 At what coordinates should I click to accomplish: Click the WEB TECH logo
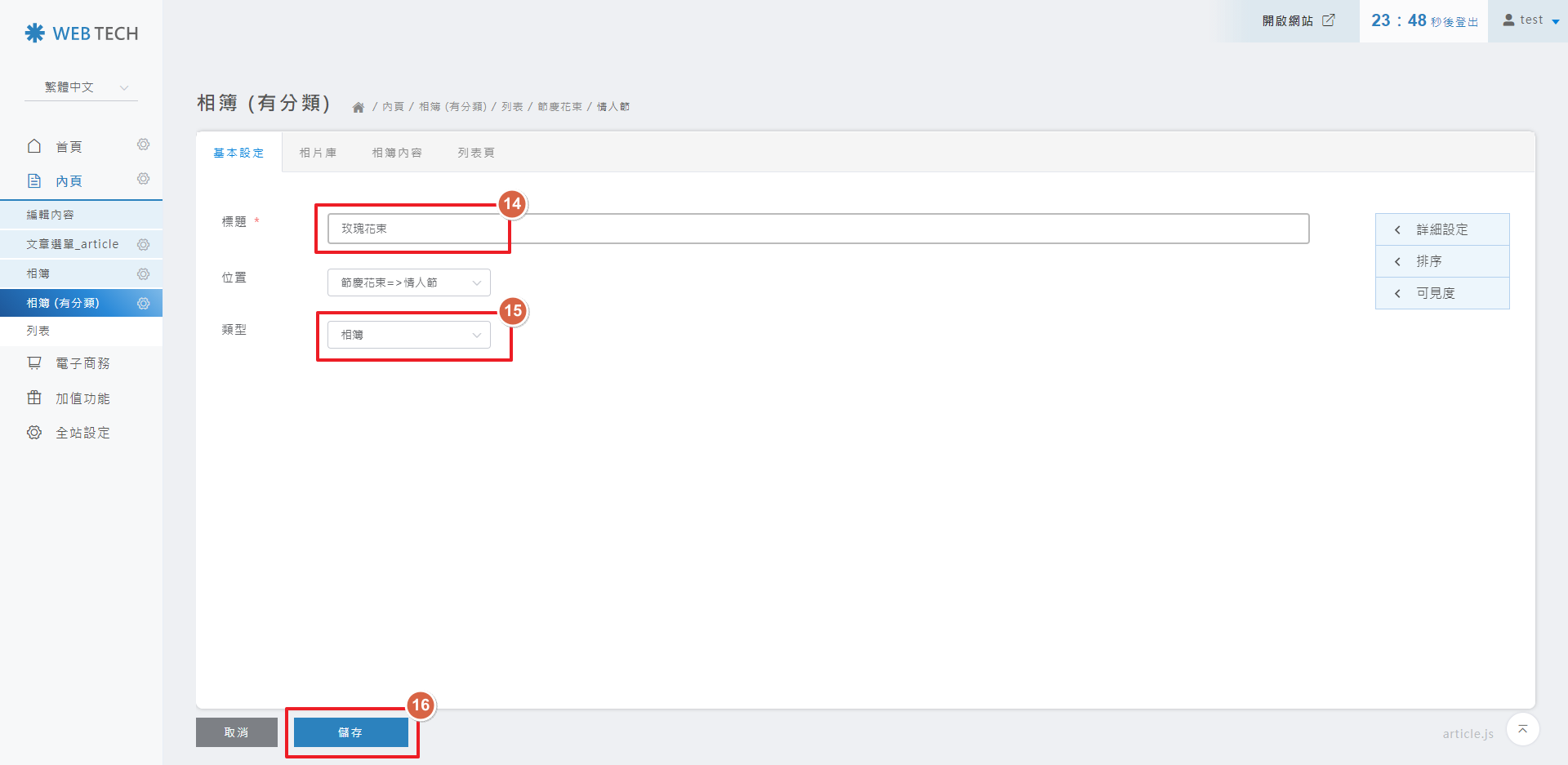coord(82,33)
